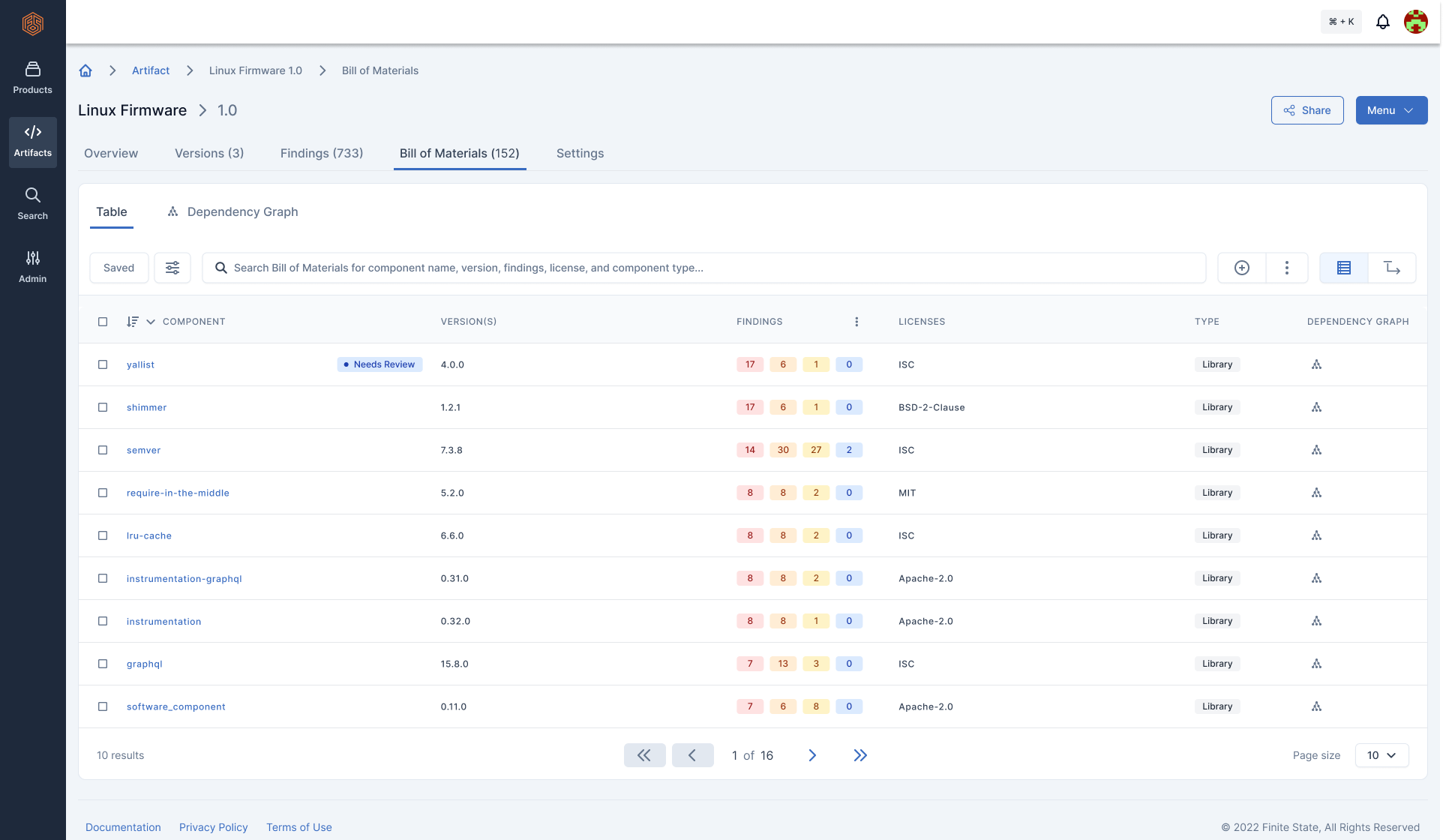Go to the next page

tap(812, 755)
